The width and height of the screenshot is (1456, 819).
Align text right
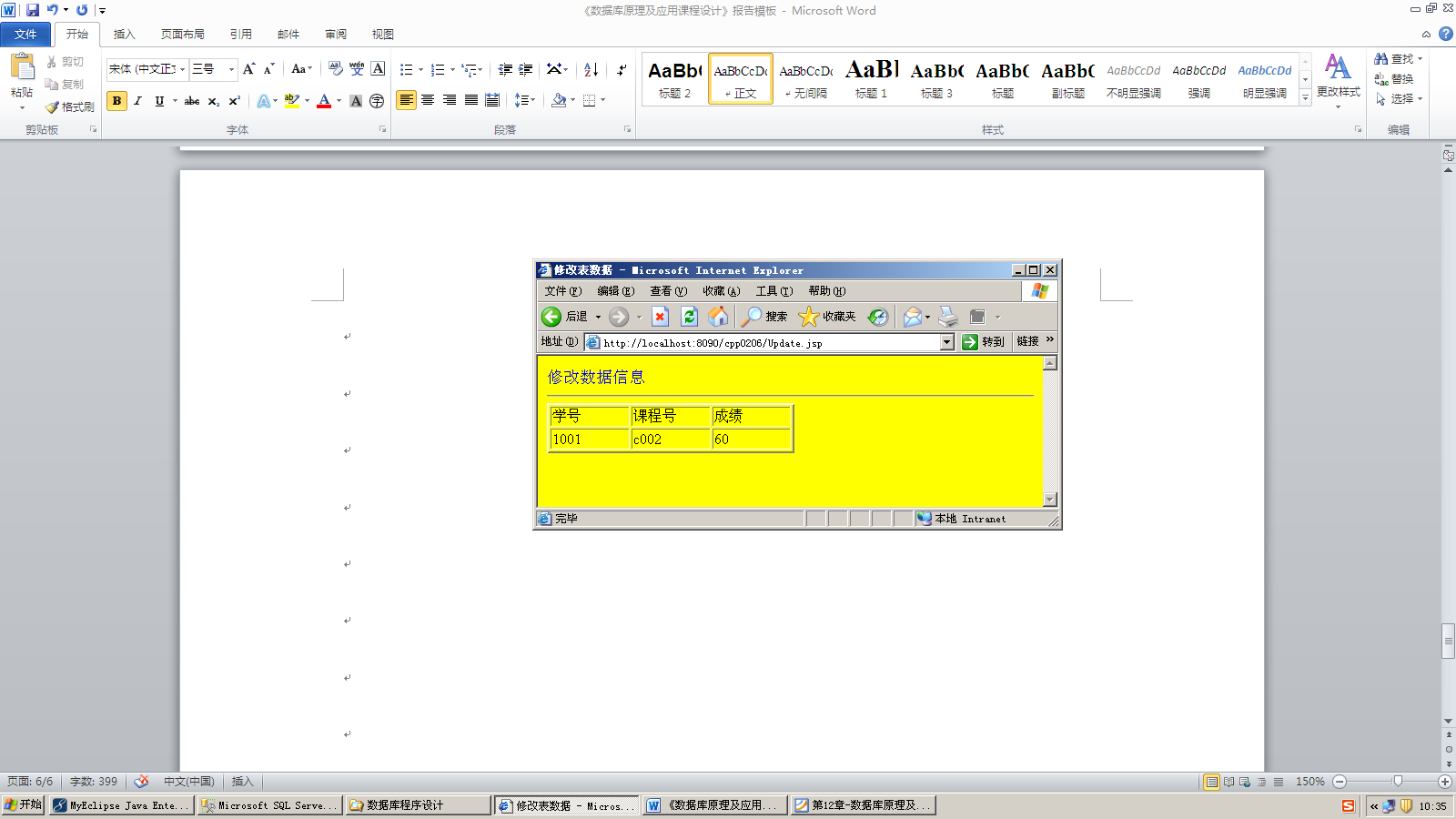(x=450, y=100)
